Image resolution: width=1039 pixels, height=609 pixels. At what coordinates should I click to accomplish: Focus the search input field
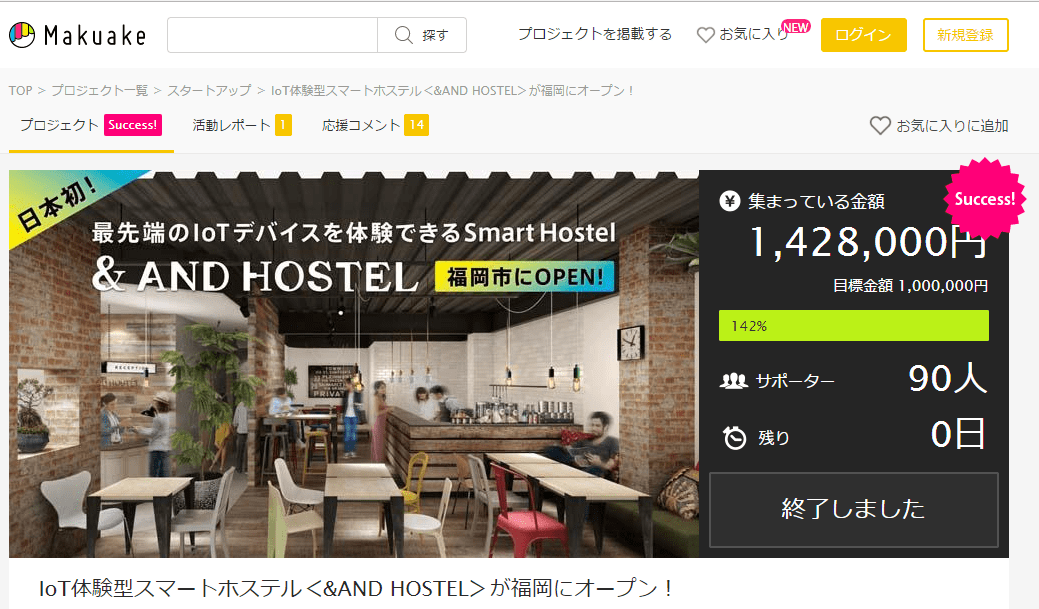click(x=272, y=35)
